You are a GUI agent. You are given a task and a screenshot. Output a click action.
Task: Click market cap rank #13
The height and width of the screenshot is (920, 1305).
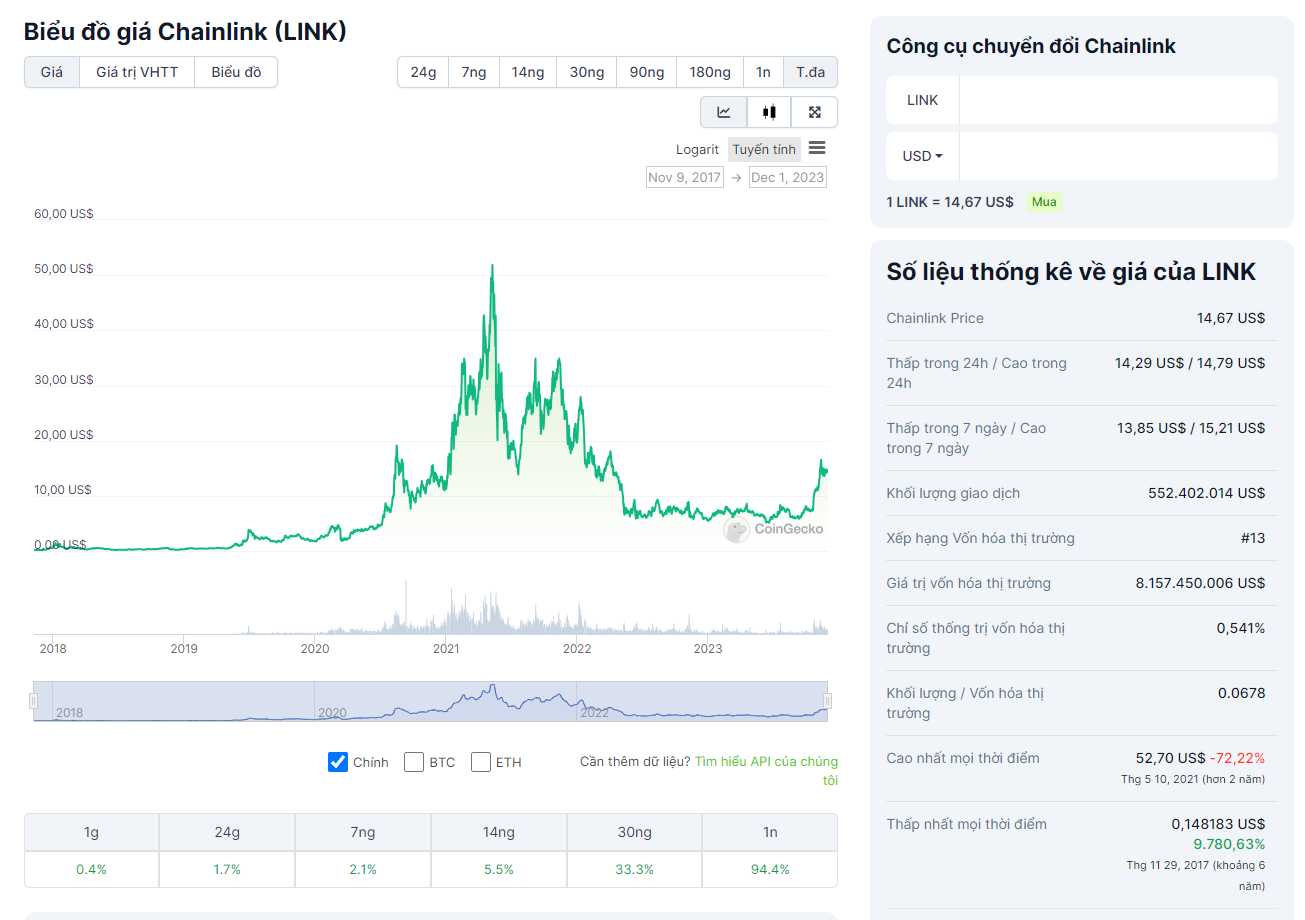1253,538
